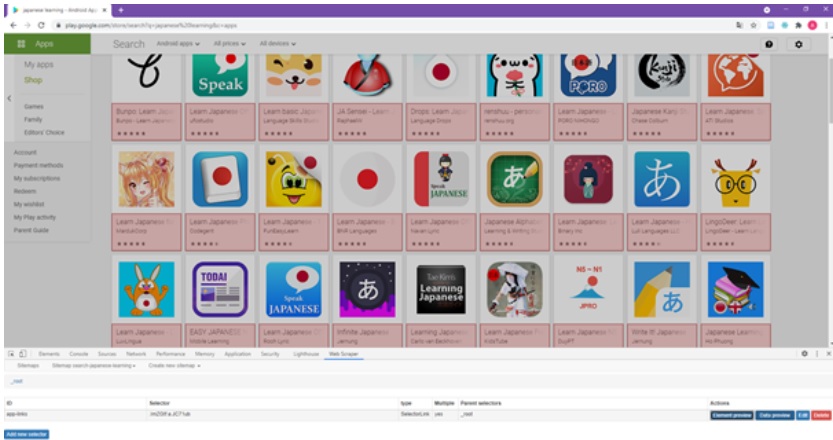Open the Google Play Apps menu icon
The height and width of the screenshot is (440, 833).
pyautogui.click(x=21, y=44)
